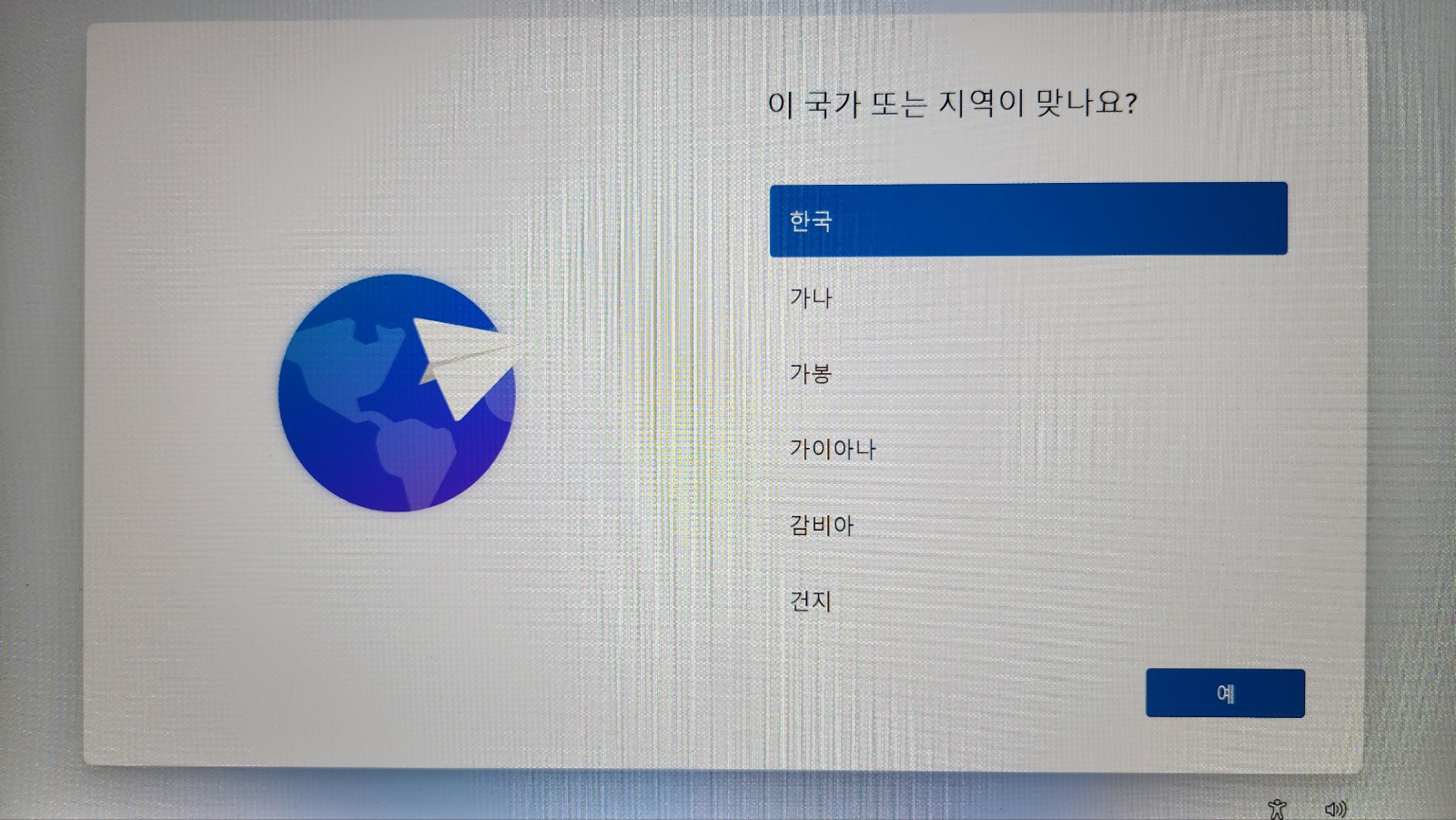Select the 가봉 list entry
Screen dimensions: 1456x820
pos(1028,372)
